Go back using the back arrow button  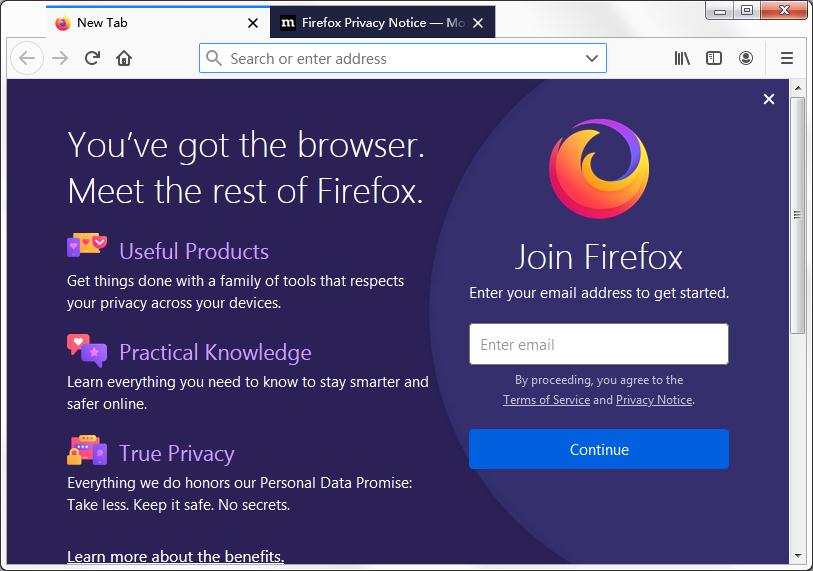pyautogui.click(x=27, y=58)
